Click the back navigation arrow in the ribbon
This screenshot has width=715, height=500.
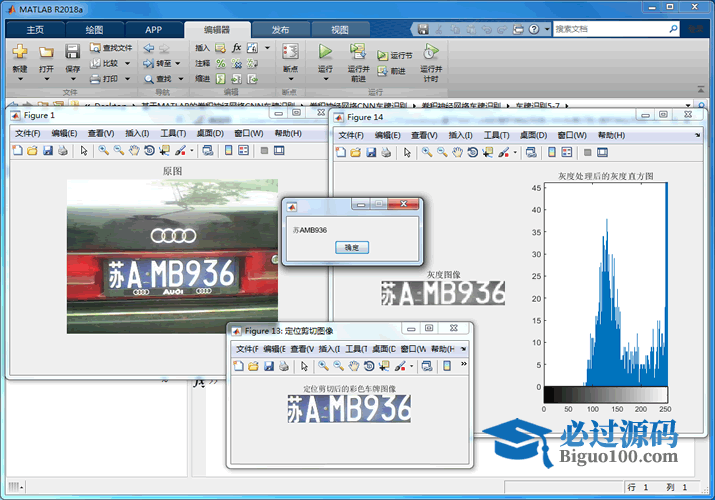[149, 48]
